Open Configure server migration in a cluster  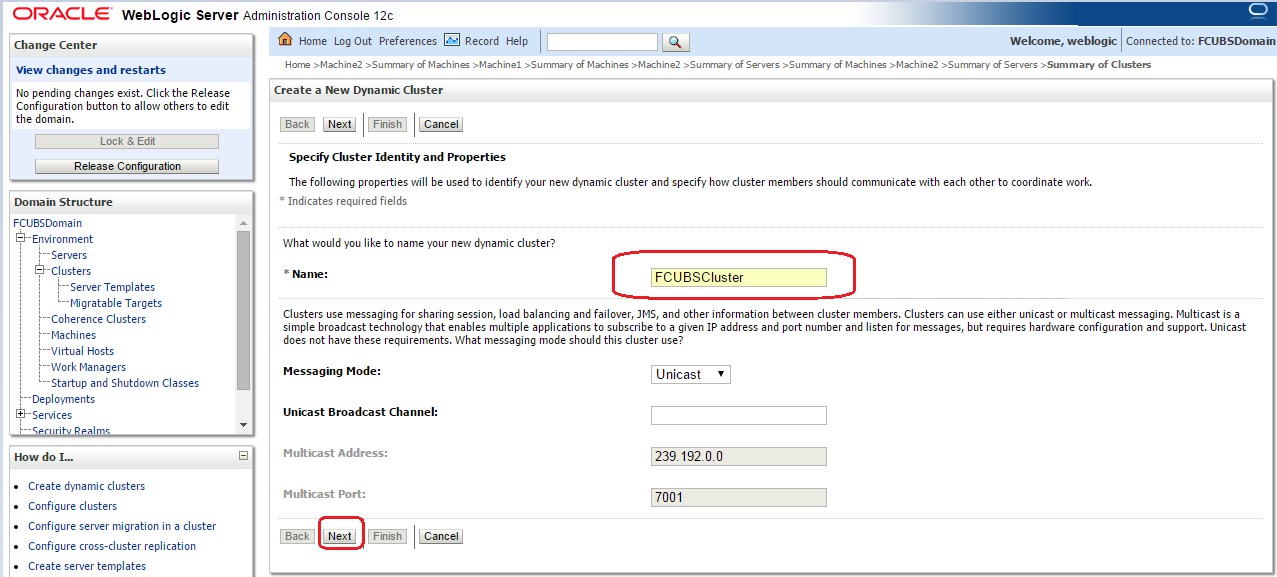click(122, 526)
